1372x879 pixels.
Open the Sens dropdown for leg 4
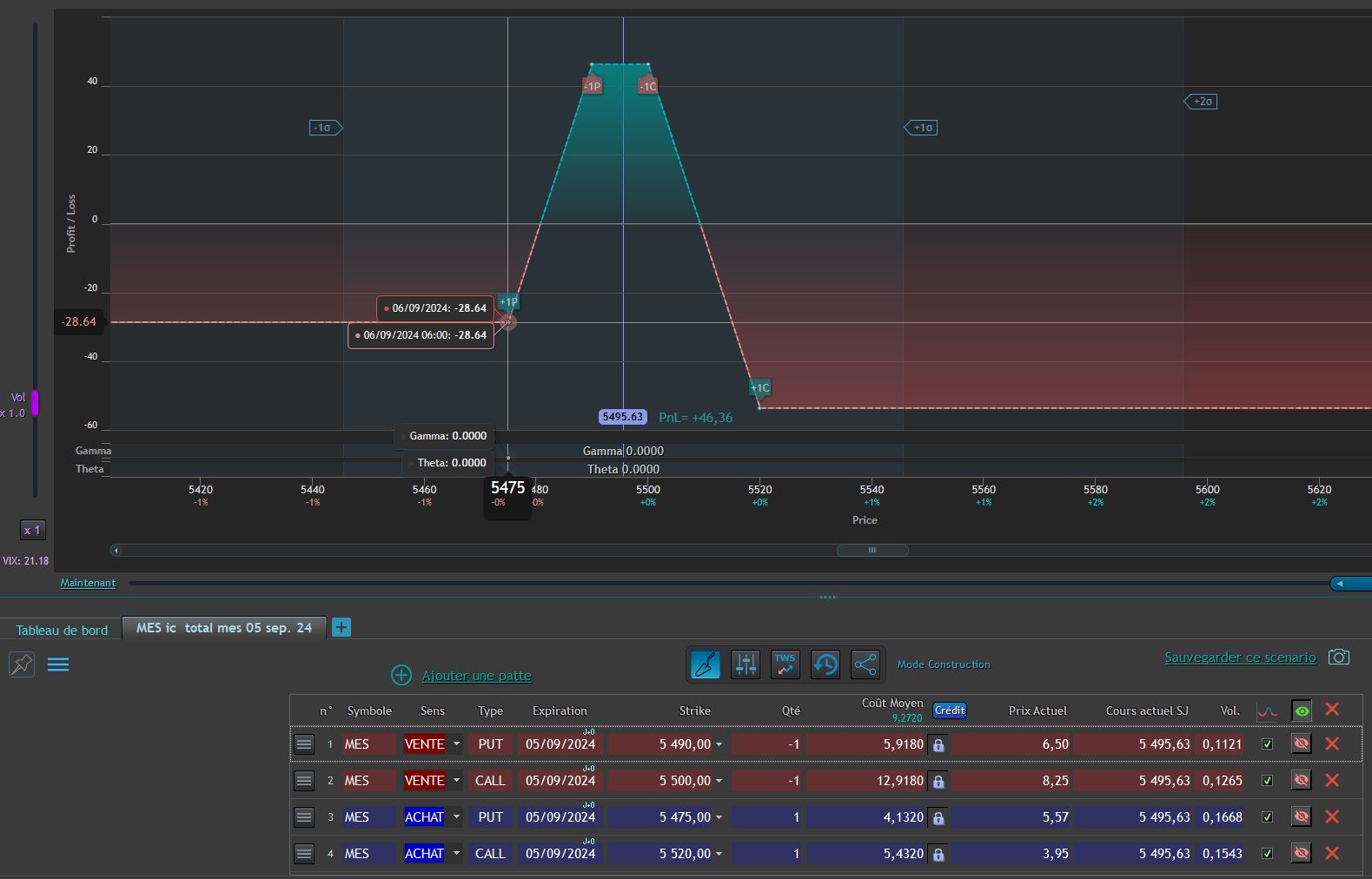456,854
